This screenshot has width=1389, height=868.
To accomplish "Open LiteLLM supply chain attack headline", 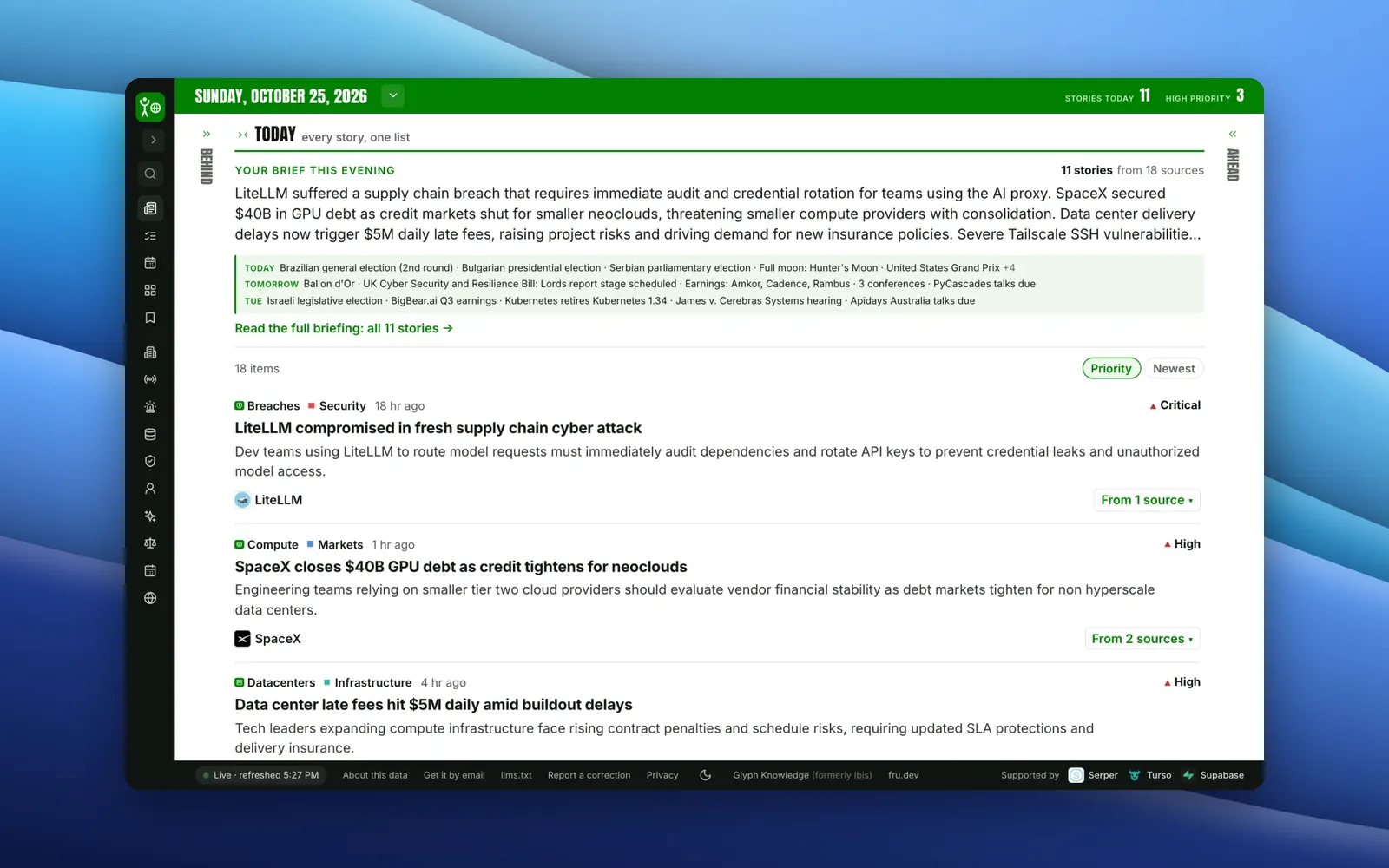I will (438, 428).
